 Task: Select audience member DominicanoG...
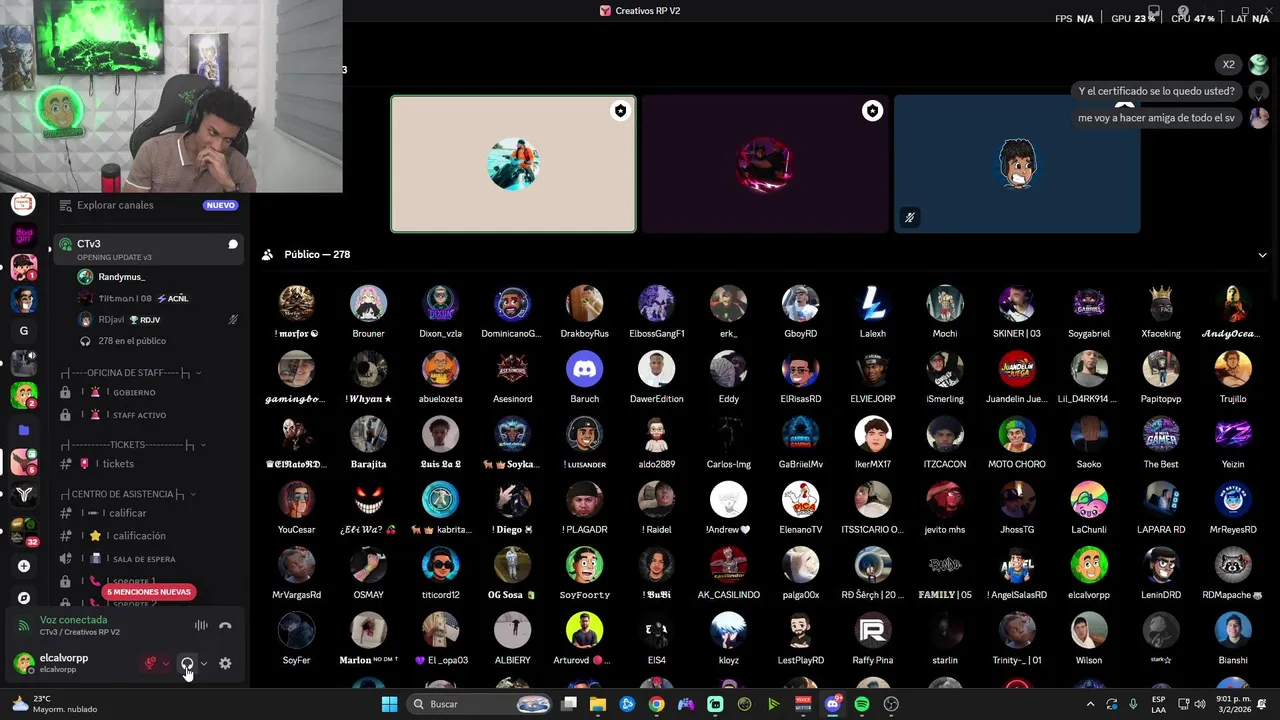pyautogui.click(x=512, y=313)
